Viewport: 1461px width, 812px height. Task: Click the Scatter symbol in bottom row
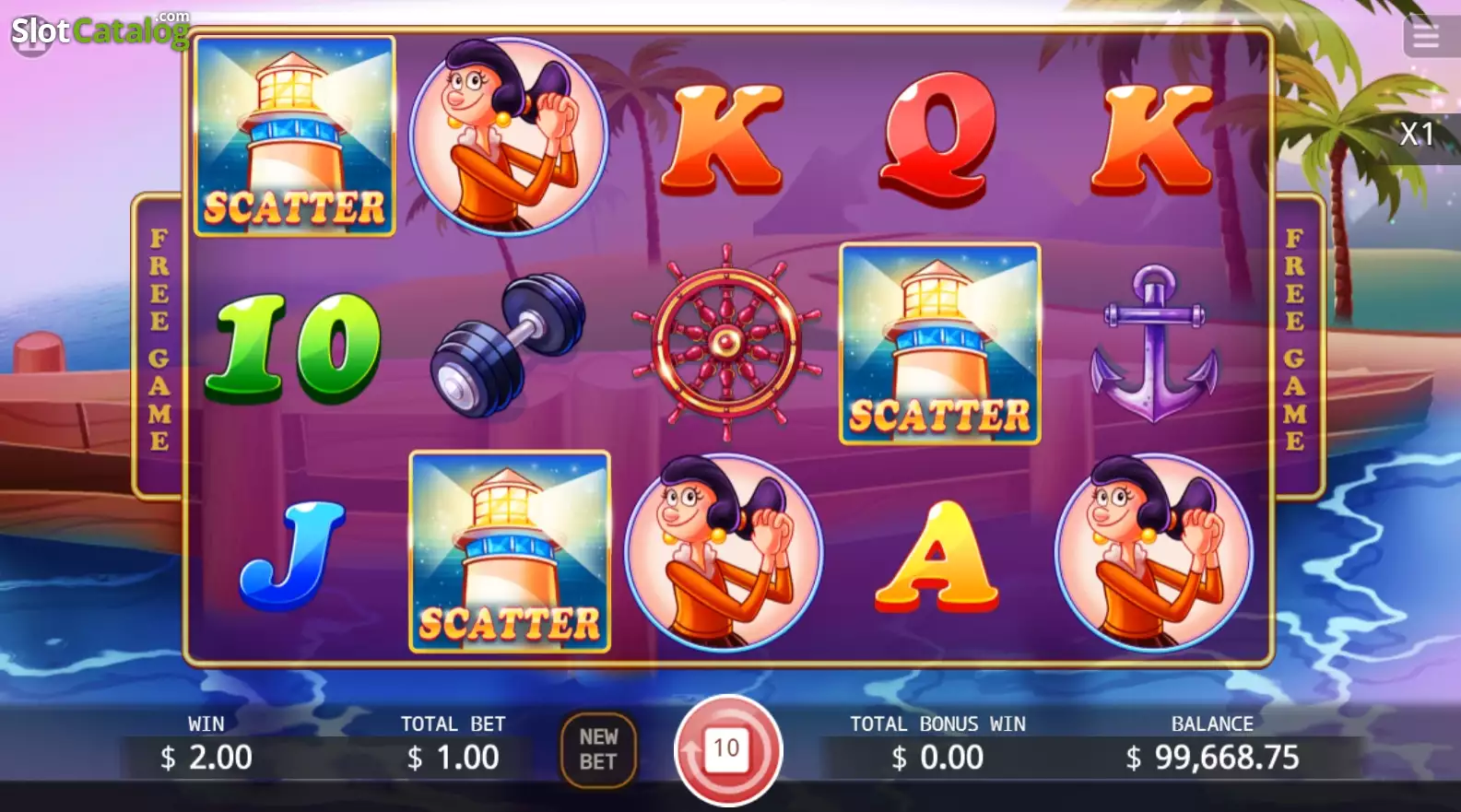click(510, 552)
